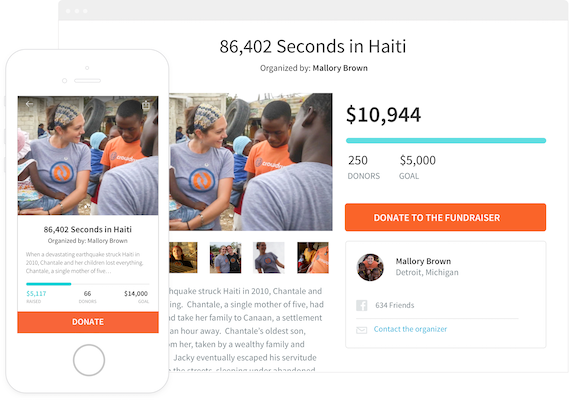
Task: Open Mallory Brown's round profile avatar
Action: tap(370, 267)
